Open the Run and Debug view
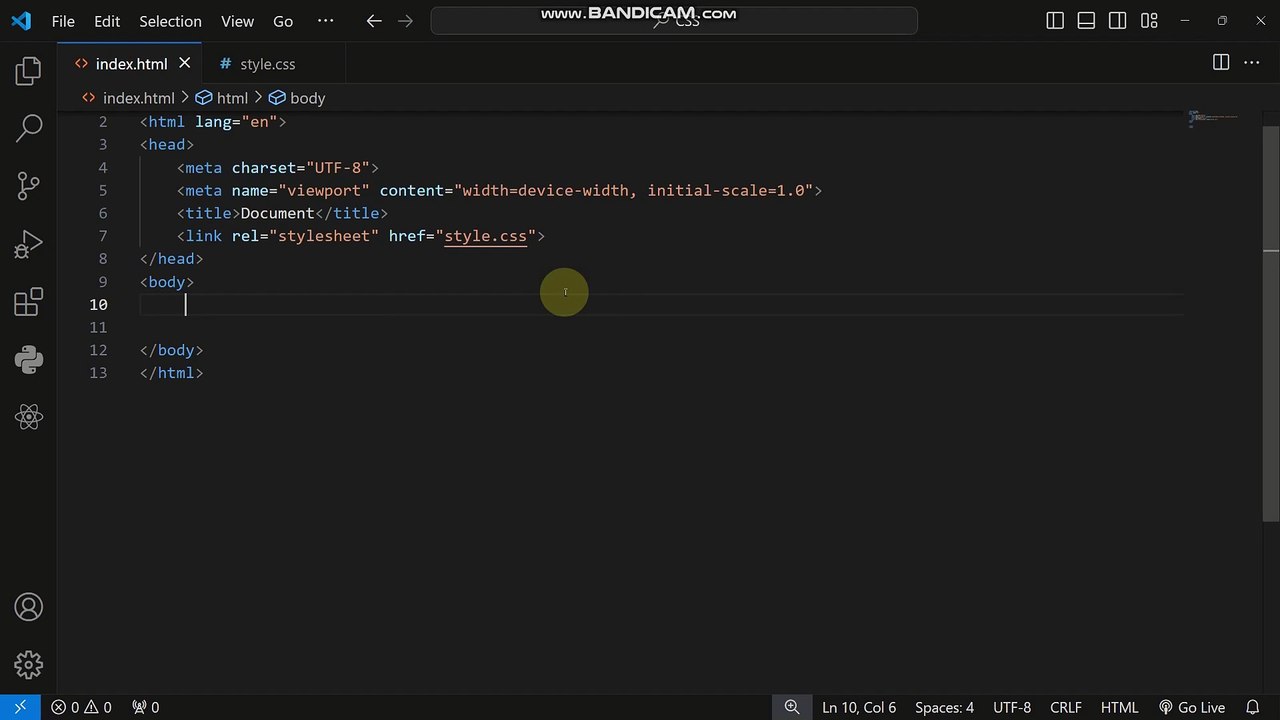This screenshot has height=720, width=1280. click(29, 244)
